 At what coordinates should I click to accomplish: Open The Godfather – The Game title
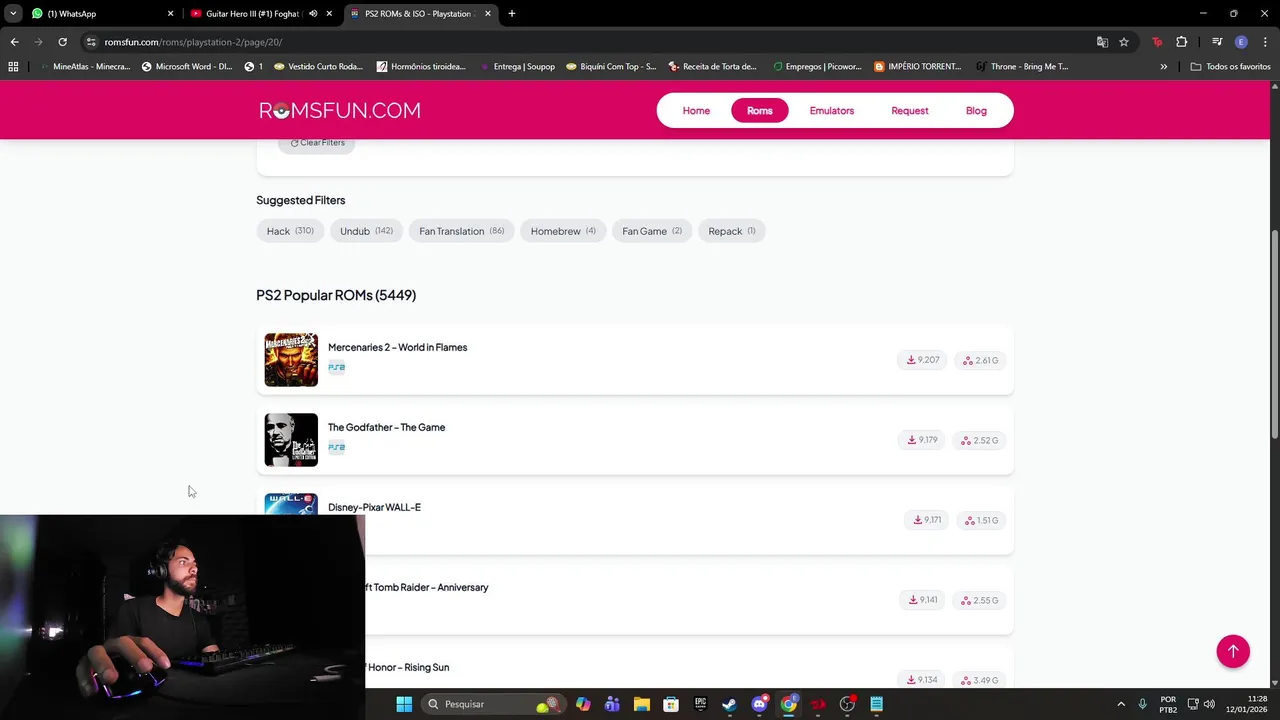click(x=386, y=427)
